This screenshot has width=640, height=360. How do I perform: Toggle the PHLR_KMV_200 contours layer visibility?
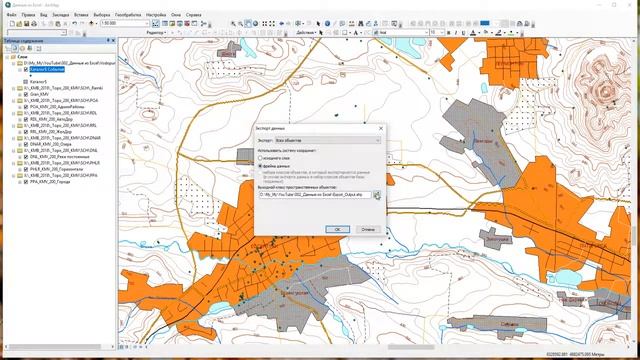(26, 169)
